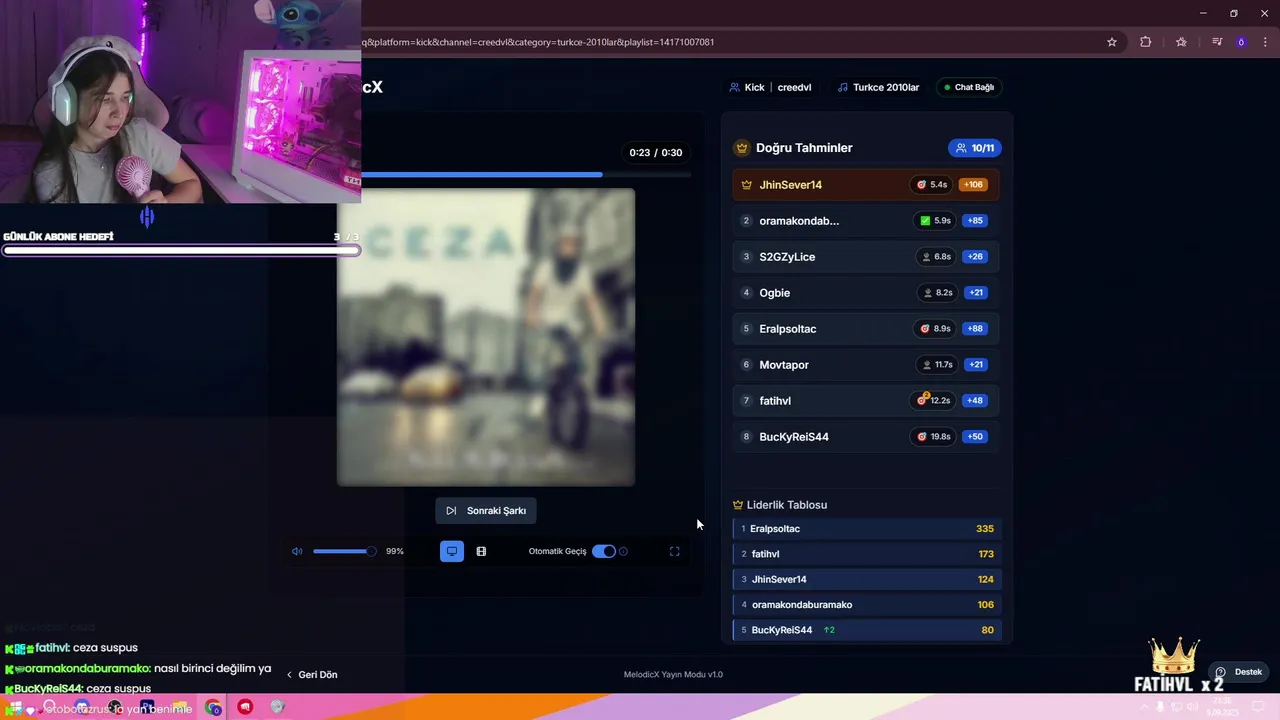Click the +106 points badge

(x=973, y=184)
